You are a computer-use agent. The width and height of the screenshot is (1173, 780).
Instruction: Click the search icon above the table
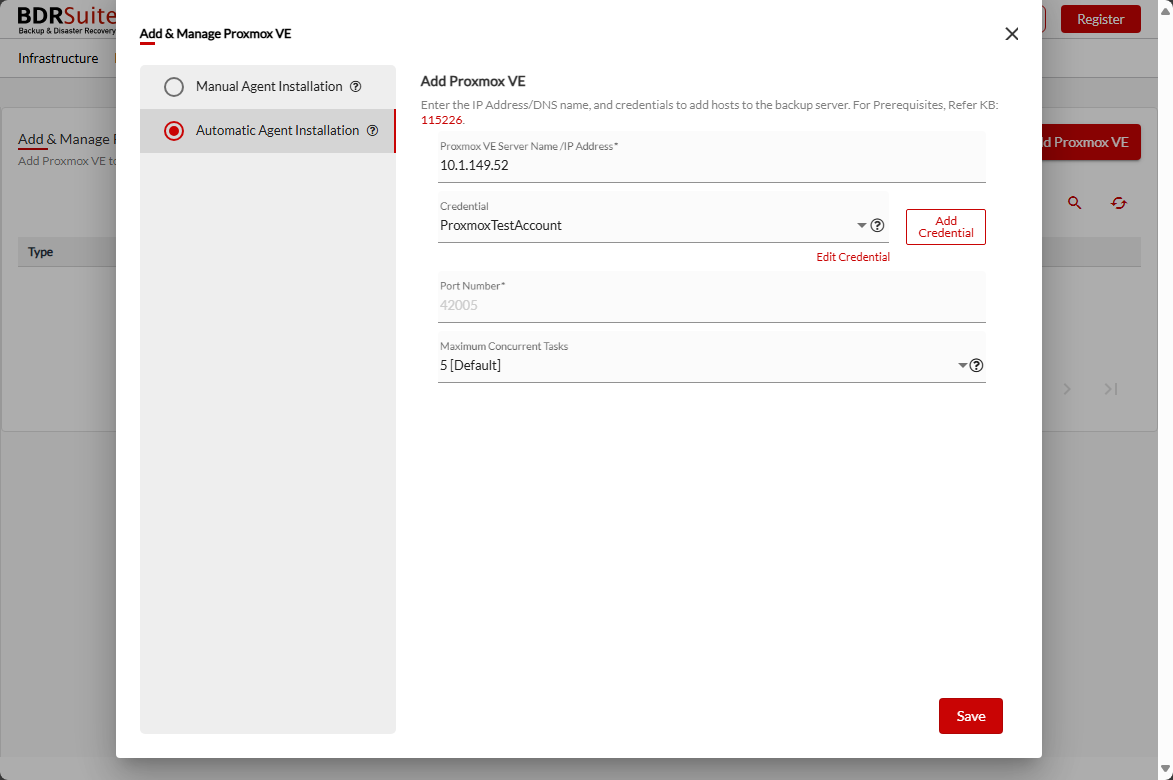(x=1074, y=202)
